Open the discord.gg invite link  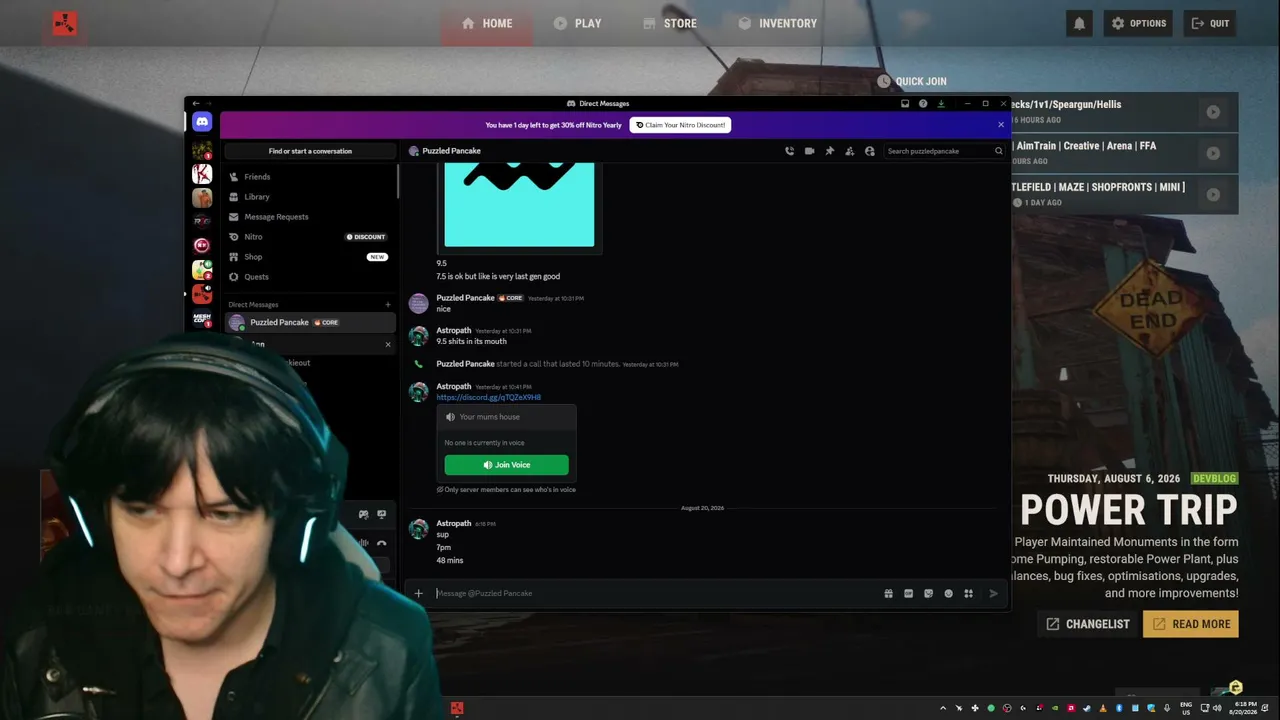tap(489, 397)
